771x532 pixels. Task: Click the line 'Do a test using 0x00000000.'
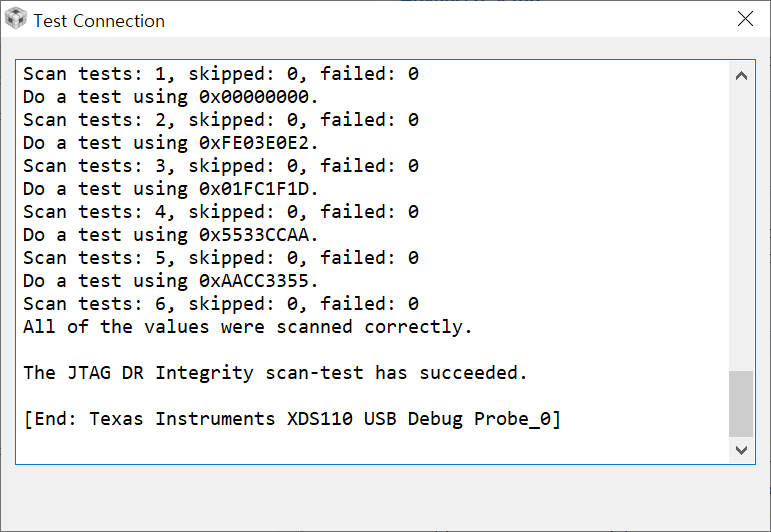(171, 97)
